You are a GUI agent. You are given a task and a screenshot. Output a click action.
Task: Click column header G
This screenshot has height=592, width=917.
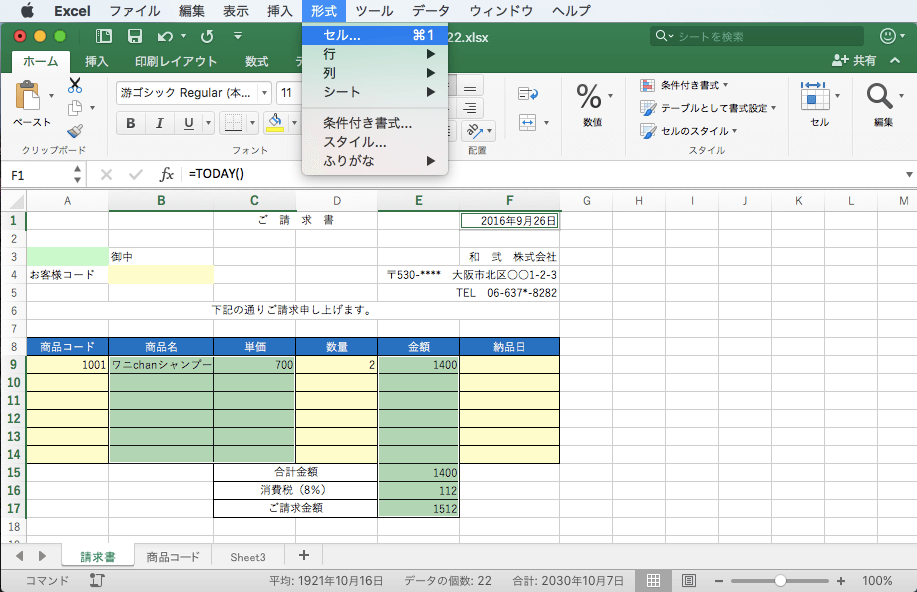586,201
